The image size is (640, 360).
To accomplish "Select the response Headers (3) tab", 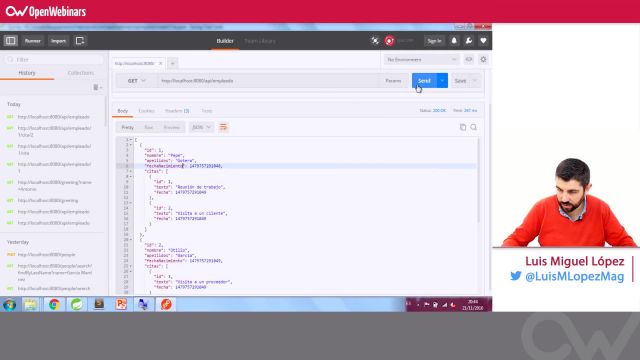I will click(x=177, y=111).
